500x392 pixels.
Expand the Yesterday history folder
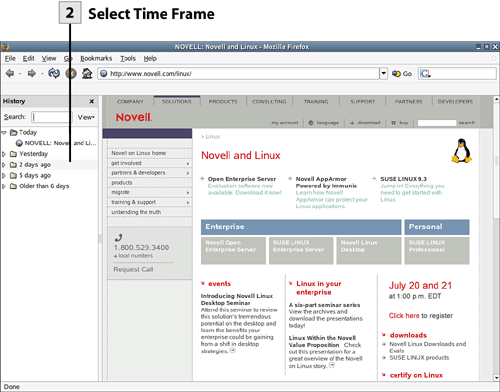[4, 154]
